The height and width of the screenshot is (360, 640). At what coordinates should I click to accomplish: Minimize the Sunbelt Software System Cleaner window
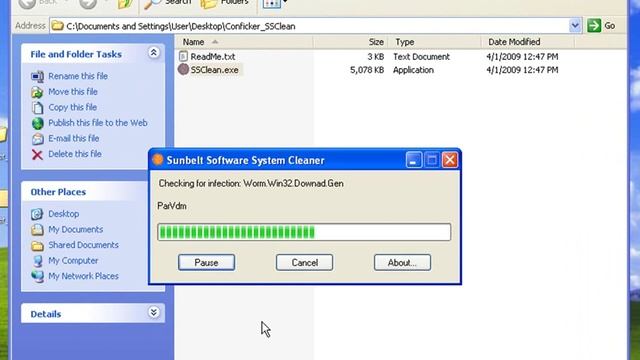(413, 160)
